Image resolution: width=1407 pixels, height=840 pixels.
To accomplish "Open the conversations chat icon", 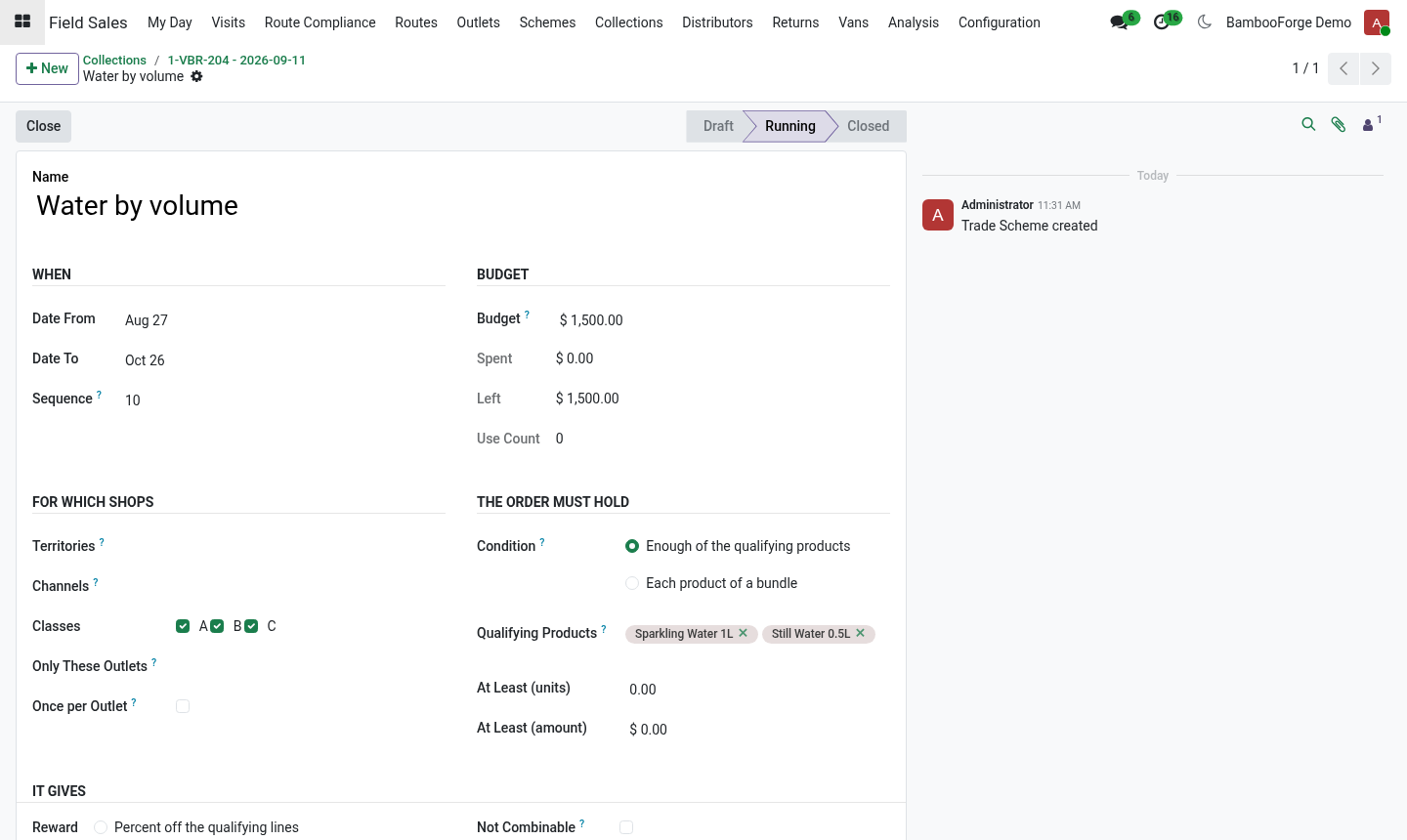I will pyautogui.click(x=1120, y=21).
